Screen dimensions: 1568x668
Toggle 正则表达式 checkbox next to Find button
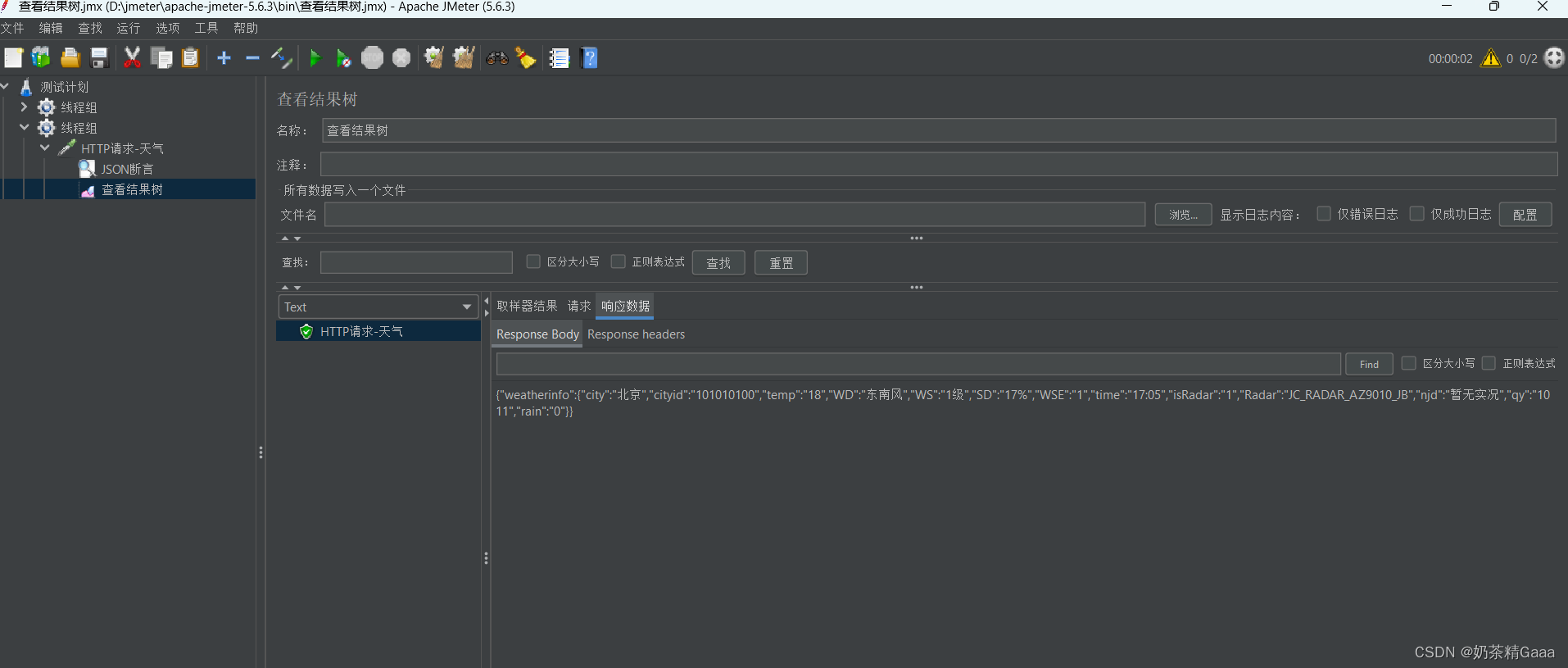tap(1489, 363)
